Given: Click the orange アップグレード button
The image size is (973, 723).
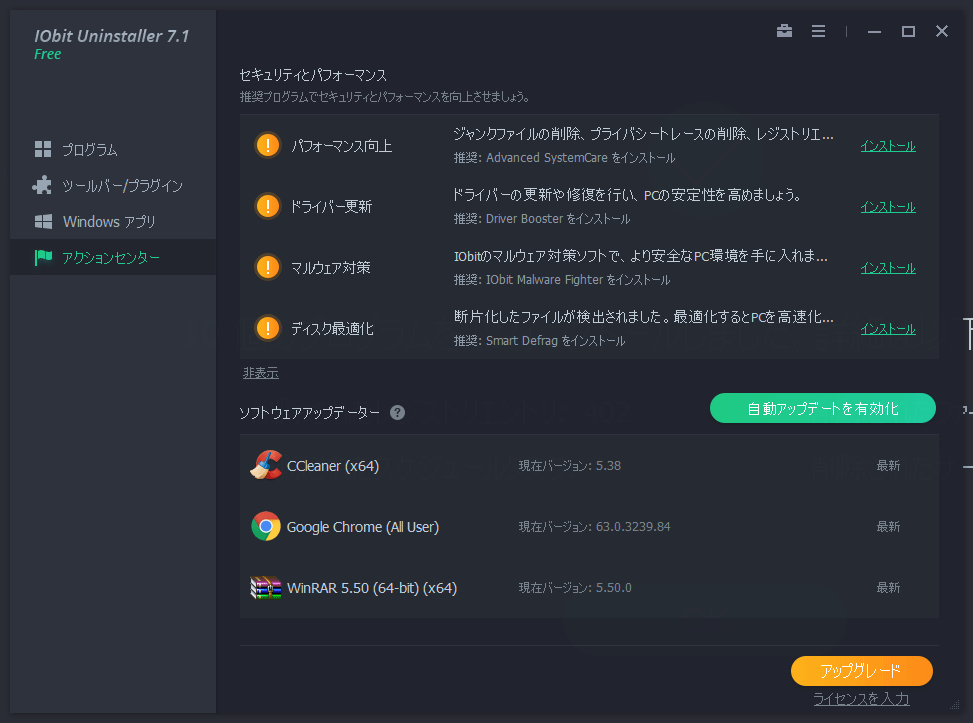Looking at the screenshot, I should (x=861, y=671).
